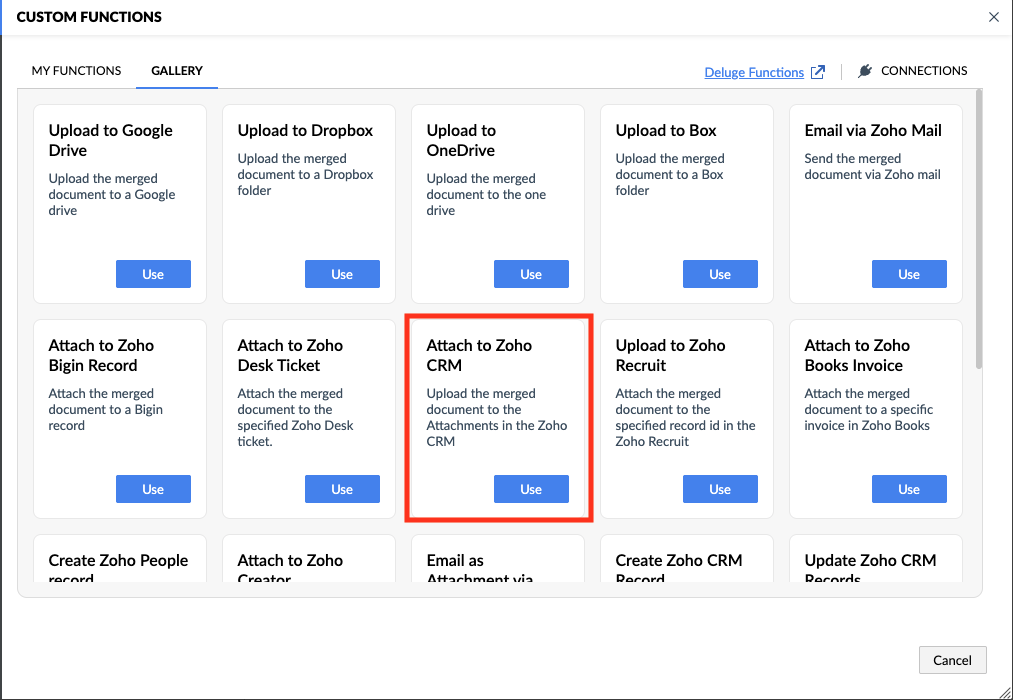Use the Attach to Zoho CRM function

point(531,489)
